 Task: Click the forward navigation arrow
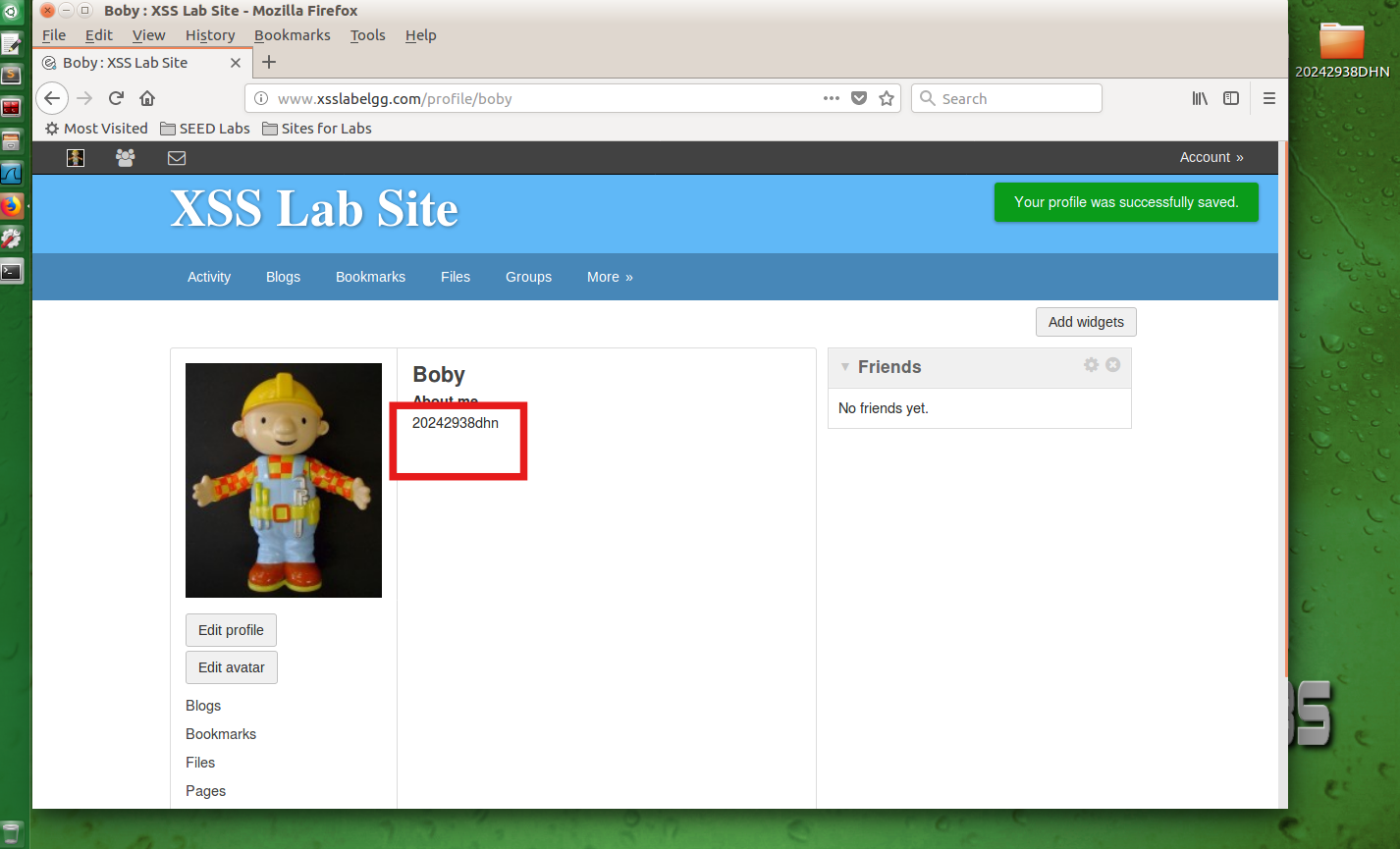tap(84, 98)
